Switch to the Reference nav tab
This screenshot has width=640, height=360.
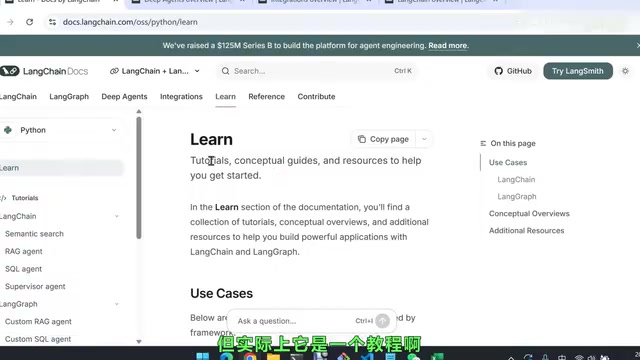coord(267,97)
